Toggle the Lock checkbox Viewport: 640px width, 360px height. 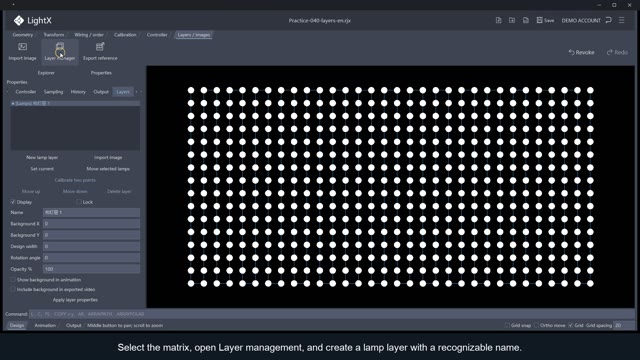click(x=79, y=202)
